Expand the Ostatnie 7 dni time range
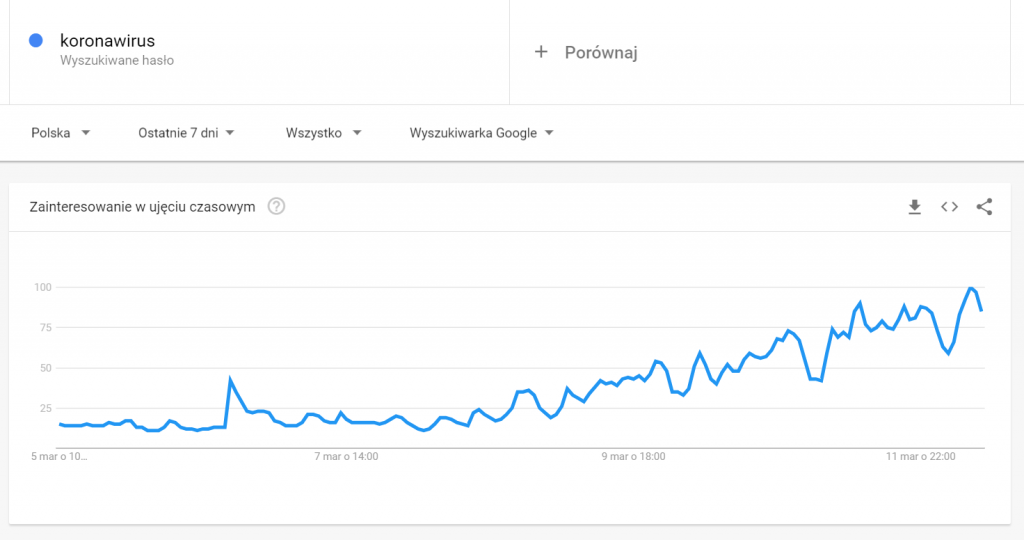The image size is (1024, 540). point(186,132)
